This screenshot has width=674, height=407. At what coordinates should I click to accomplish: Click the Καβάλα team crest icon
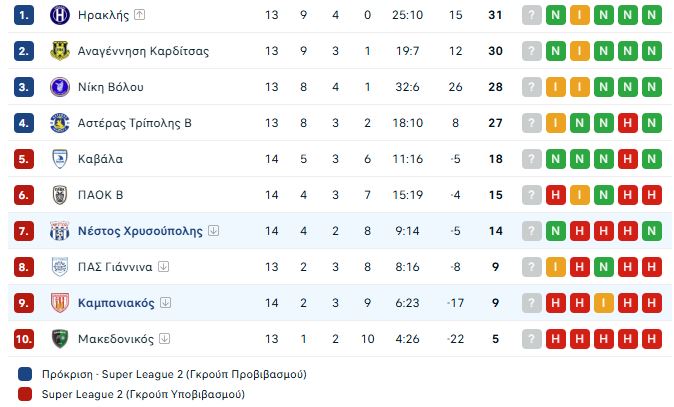(59, 159)
